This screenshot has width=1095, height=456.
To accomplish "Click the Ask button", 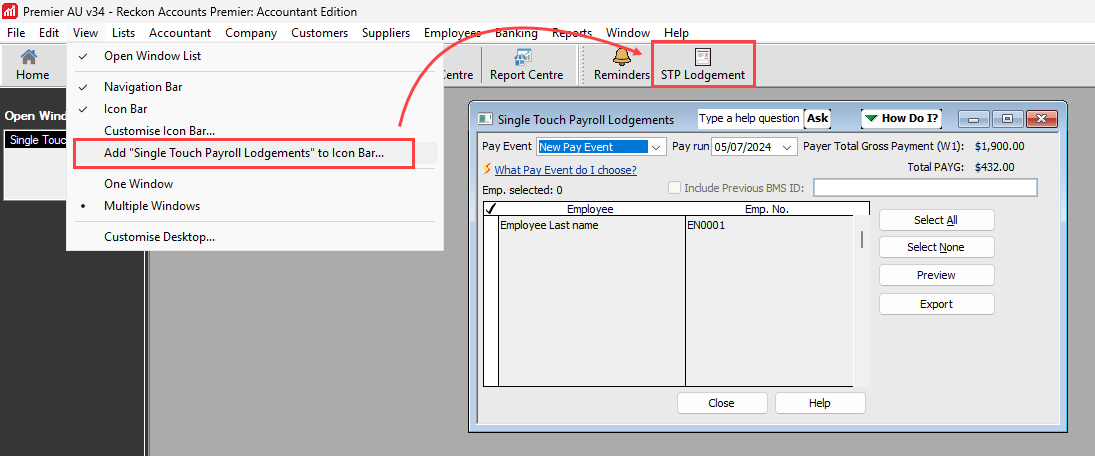I will click(x=817, y=118).
